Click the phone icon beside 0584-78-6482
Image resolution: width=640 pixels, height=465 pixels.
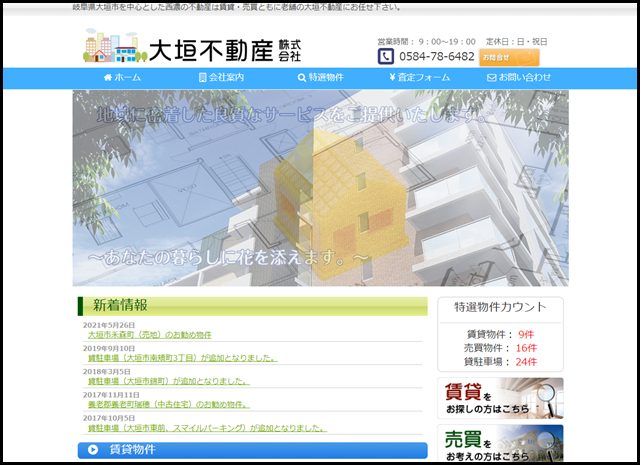point(386,56)
